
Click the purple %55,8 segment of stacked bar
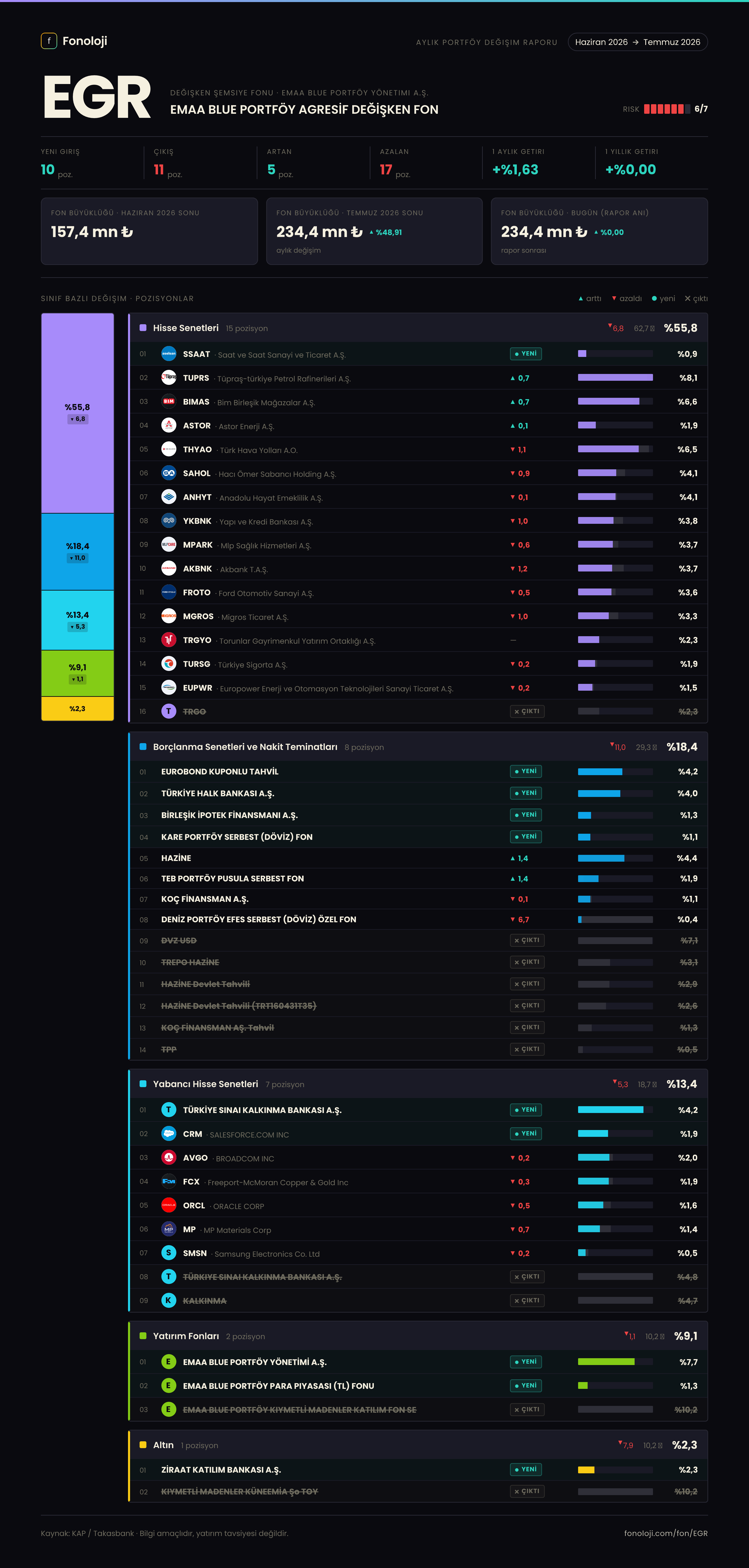77,413
